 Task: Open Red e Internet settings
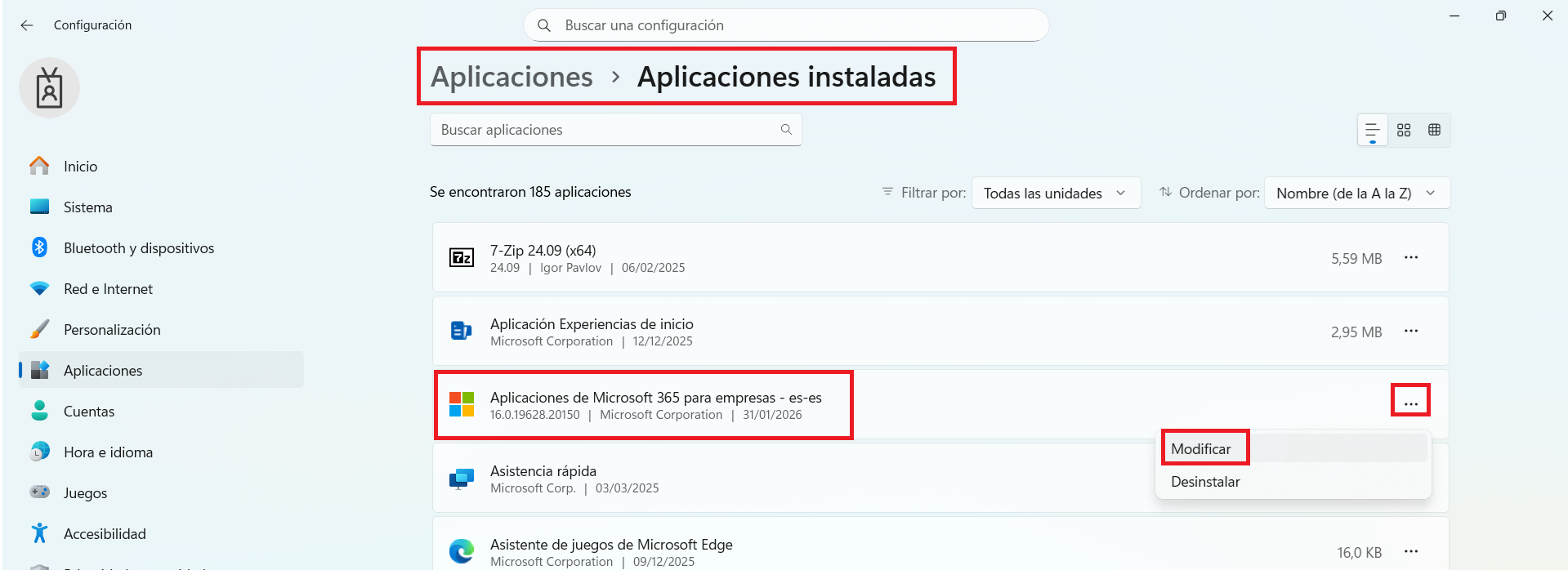(108, 289)
